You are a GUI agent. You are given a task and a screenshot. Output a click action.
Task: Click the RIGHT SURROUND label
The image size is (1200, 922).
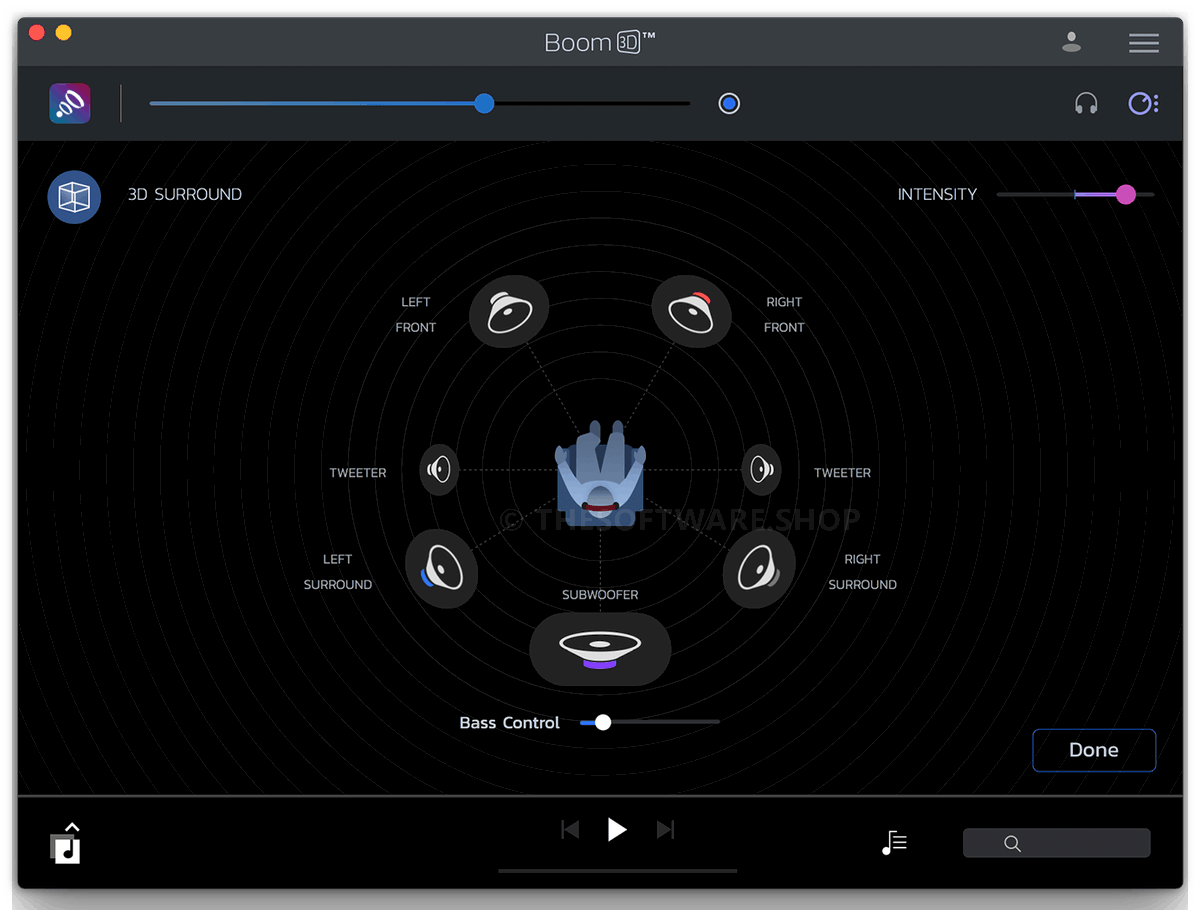click(862, 572)
